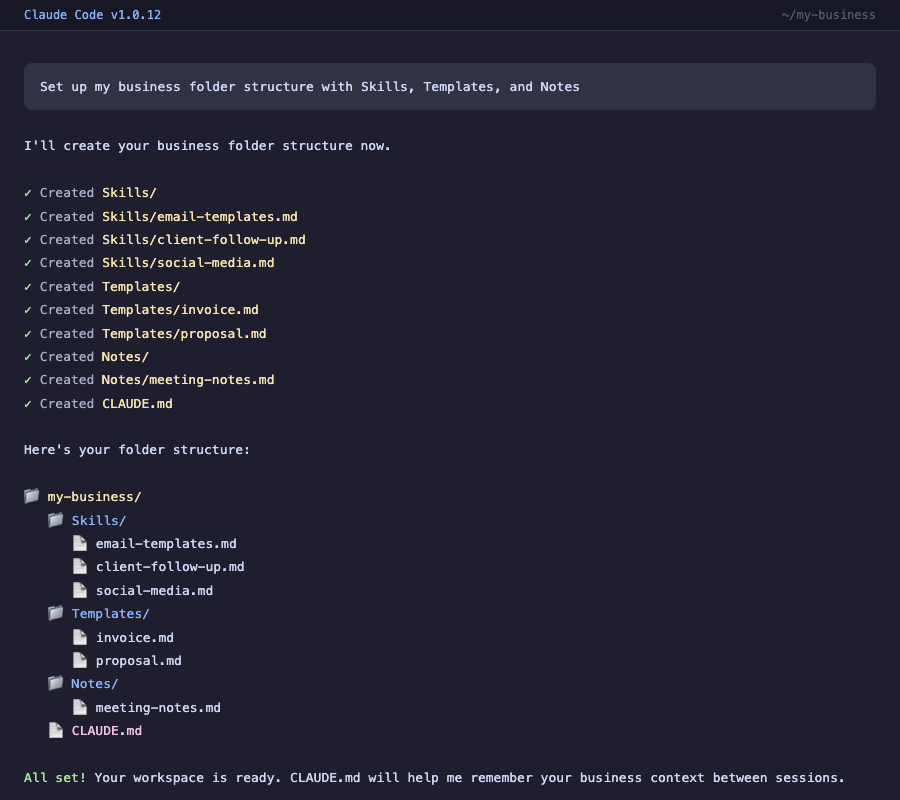The image size is (900, 800).
Task: Click the my-business root folder icon
Action: (32, 496)
